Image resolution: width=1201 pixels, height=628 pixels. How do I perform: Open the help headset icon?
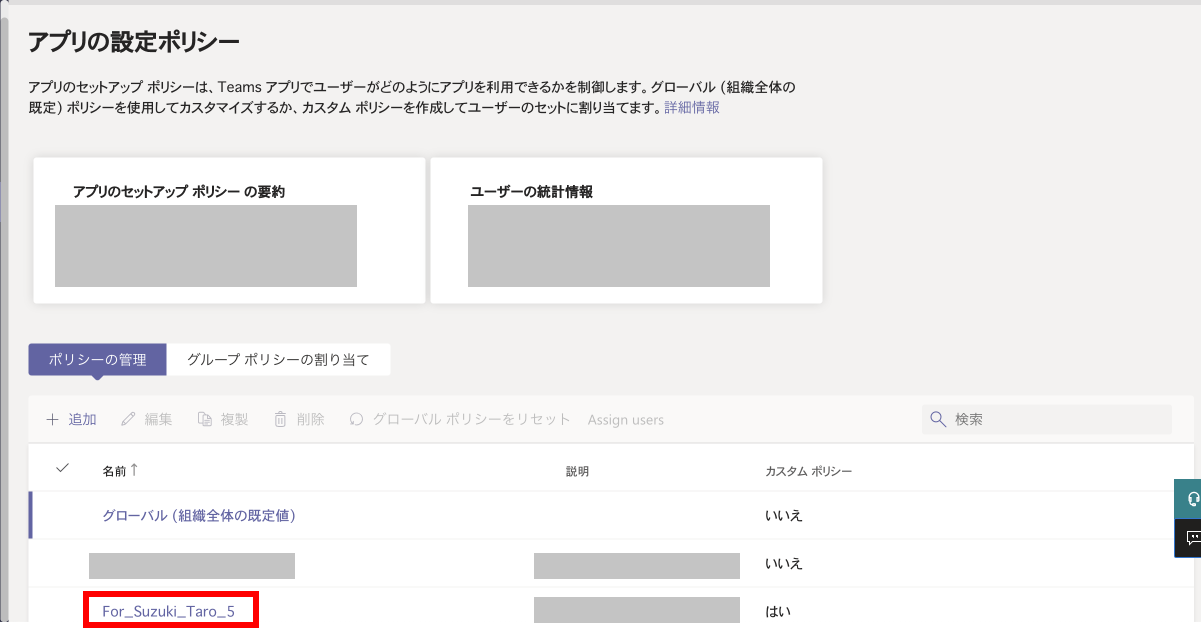coord(1192,498)
